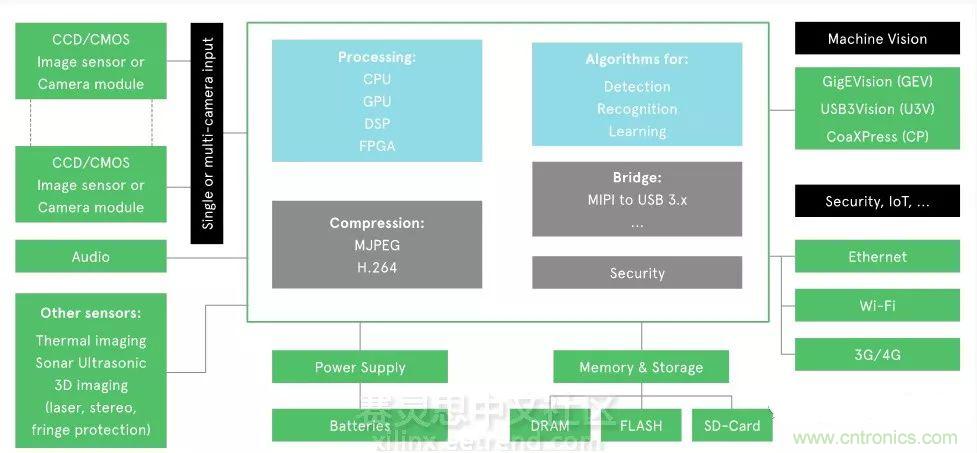Click the Bridge MIPI to USB block

point(637,199)
